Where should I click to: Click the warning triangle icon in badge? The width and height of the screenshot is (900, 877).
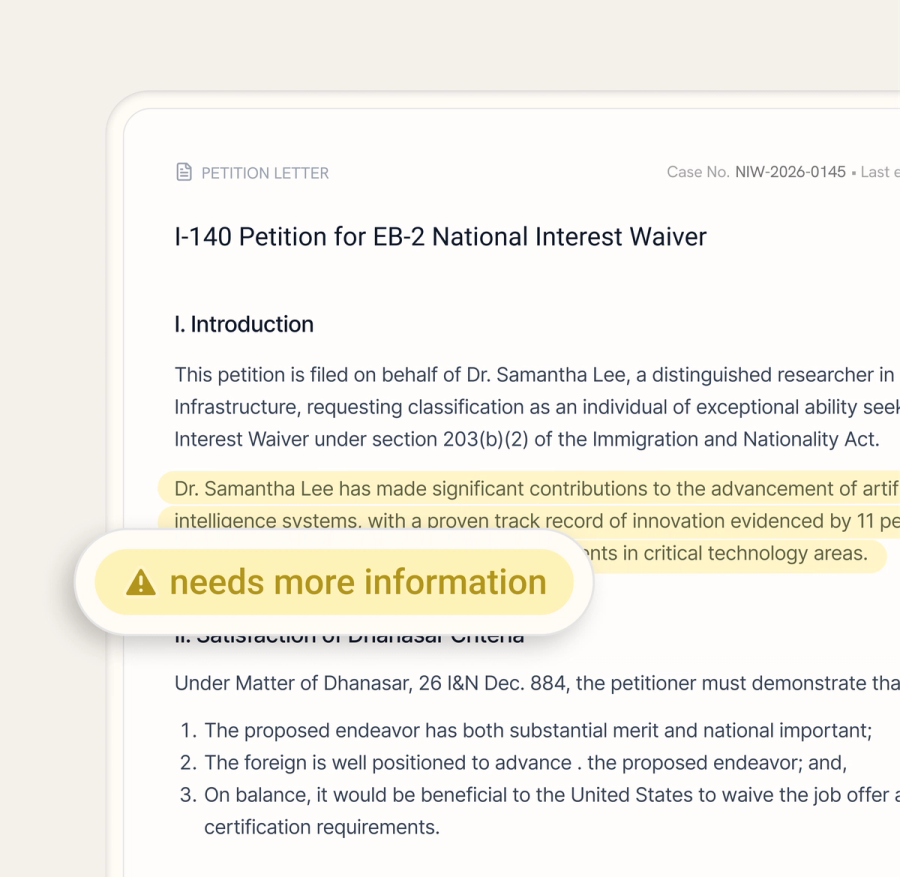pos(141,583)
